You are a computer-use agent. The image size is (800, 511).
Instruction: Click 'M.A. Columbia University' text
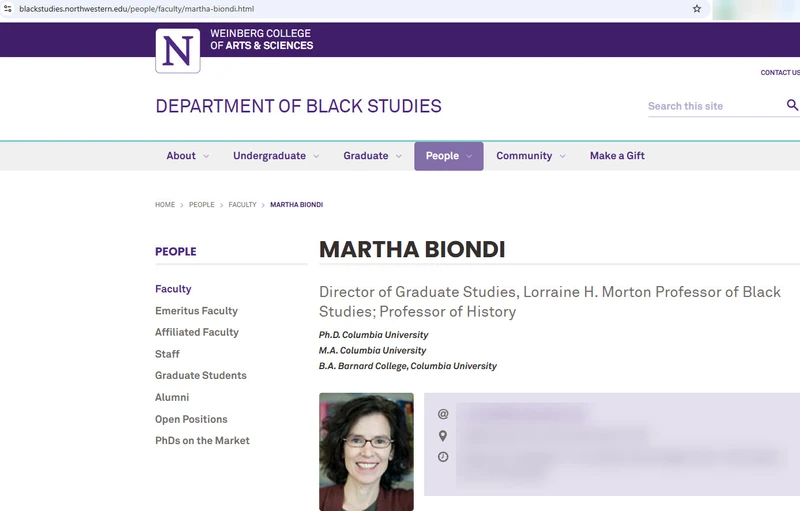372,350
